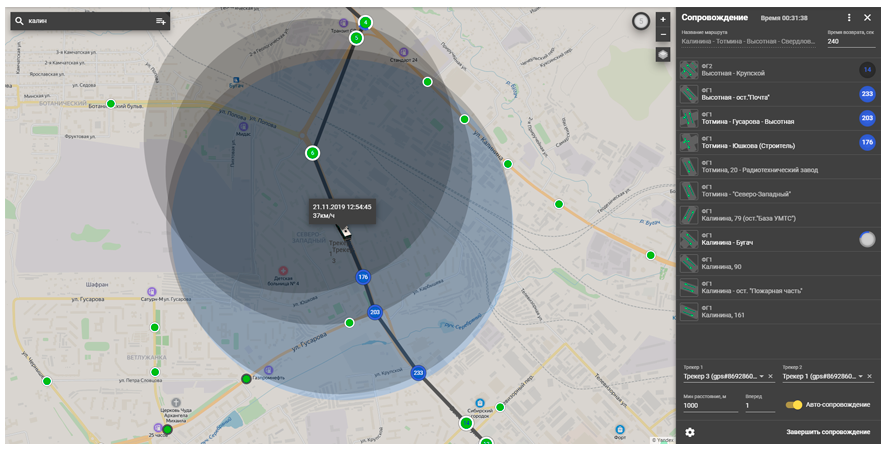Open the map layers switcher

tap(663, 54)
